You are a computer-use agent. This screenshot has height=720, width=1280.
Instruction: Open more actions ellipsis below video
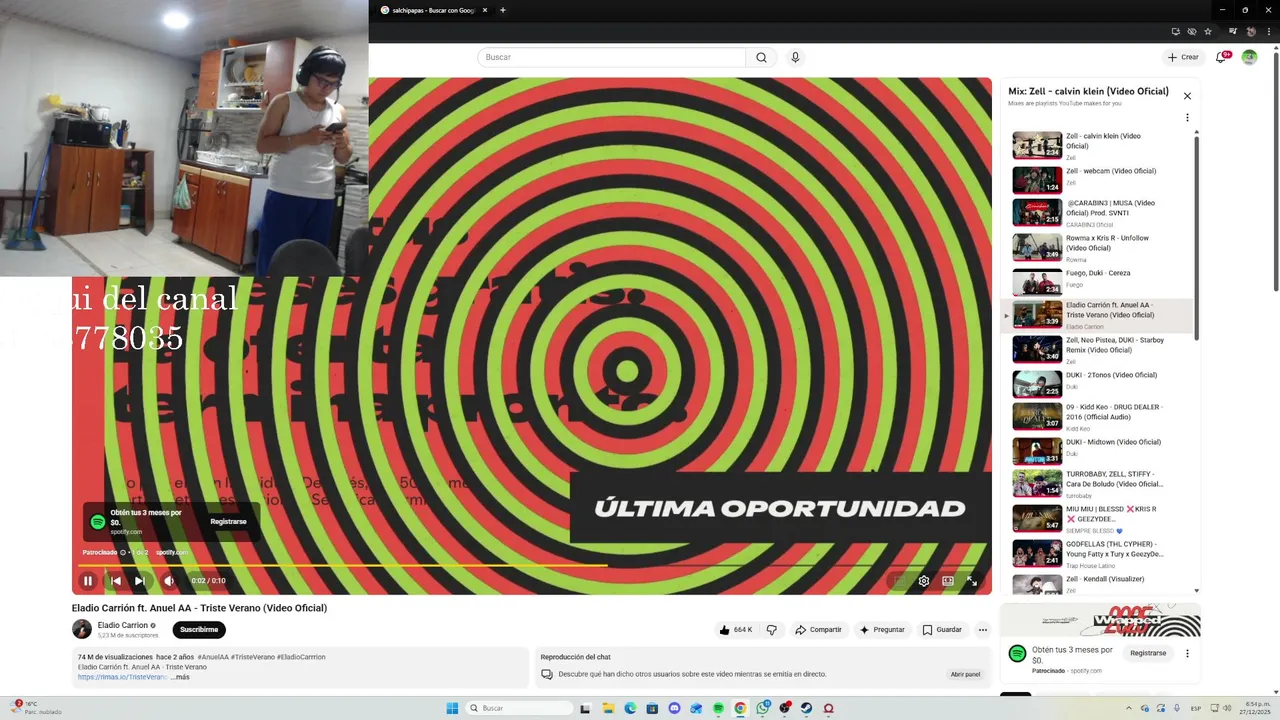tap(983, 630)
